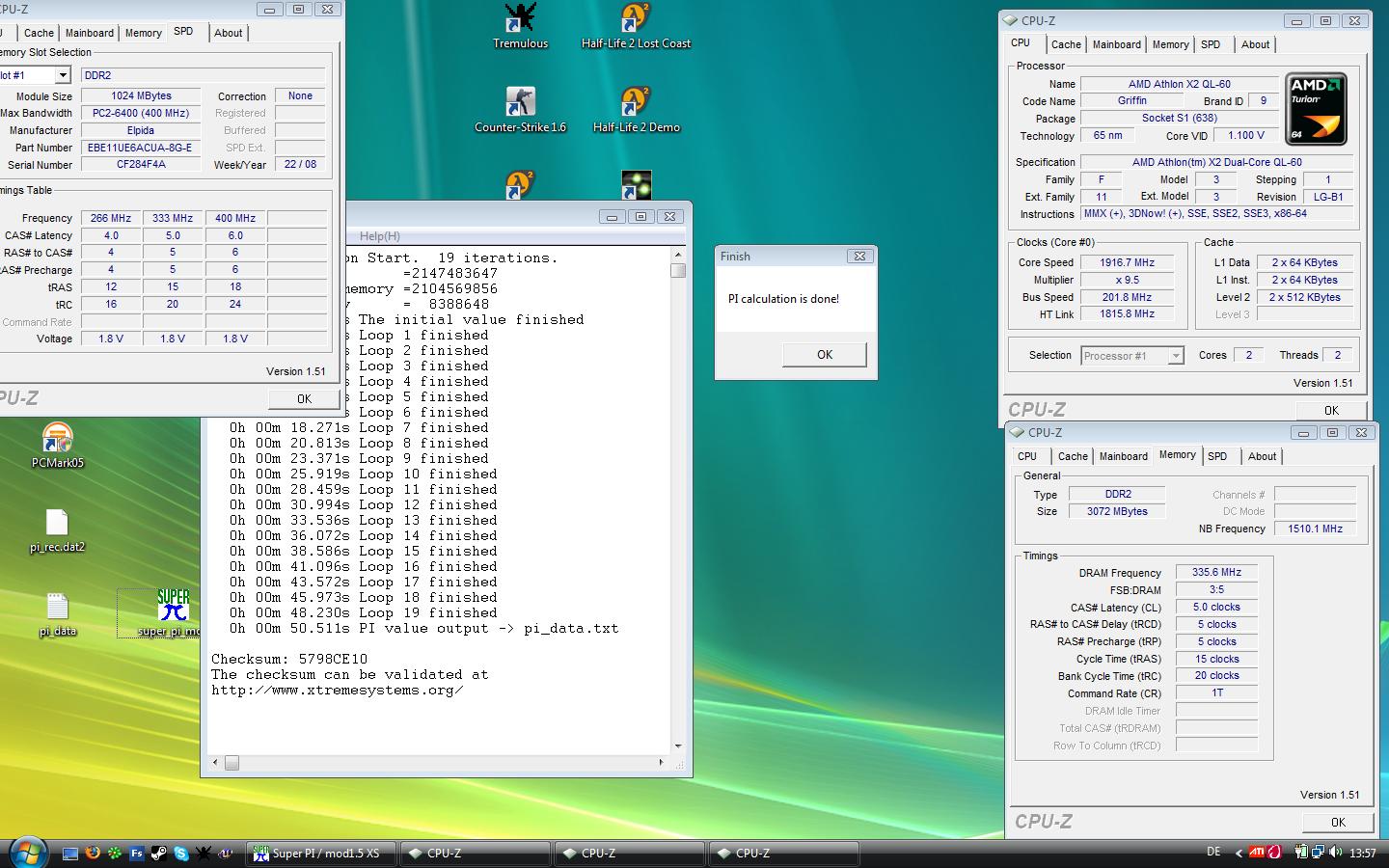Image resolution: width=1389 pixels, height=868 pixels.
Task: Click the first CPU-Z taskbar button
Action: pos(475,854)
